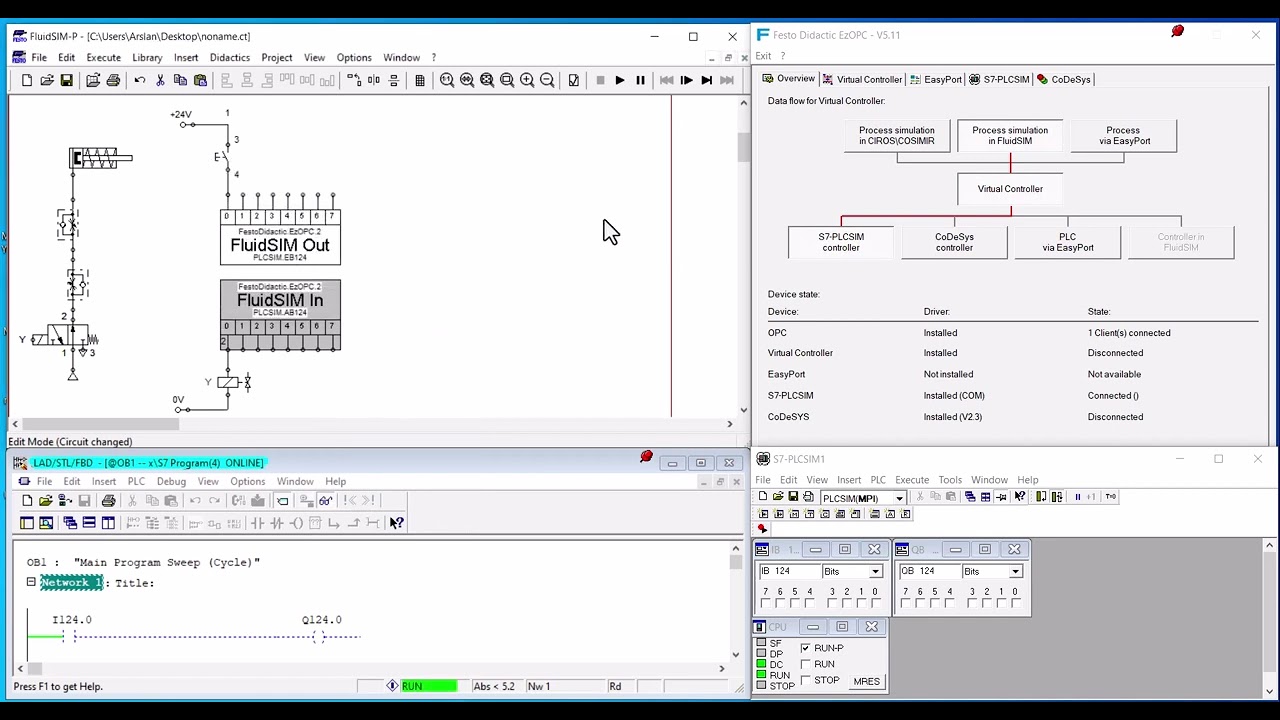Click horizontal scrollbar thumb in FluidSIM canvas
The image size is (1280, 720).
tap(101, 424)
